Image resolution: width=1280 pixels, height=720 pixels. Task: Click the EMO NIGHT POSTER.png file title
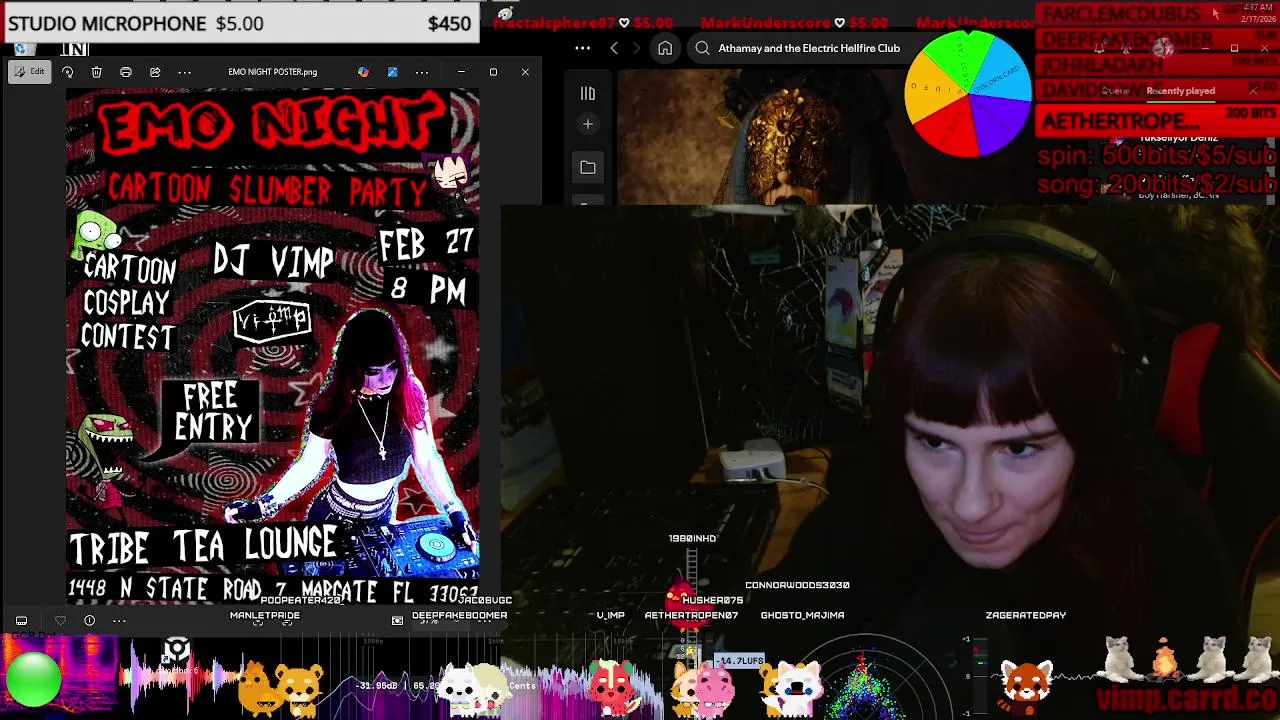coord(272,72)
